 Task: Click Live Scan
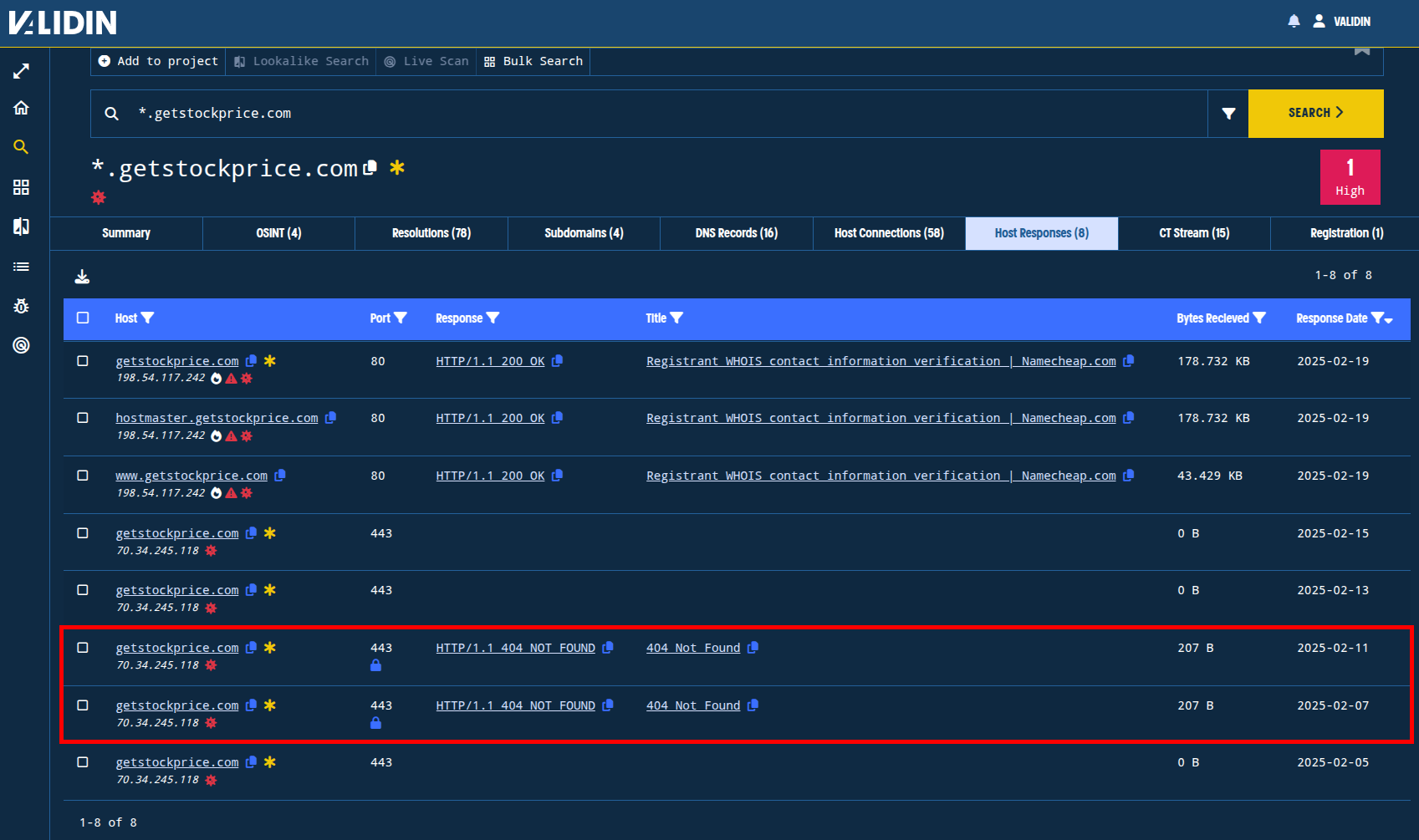pyautogui.click(x=426, y=61)
